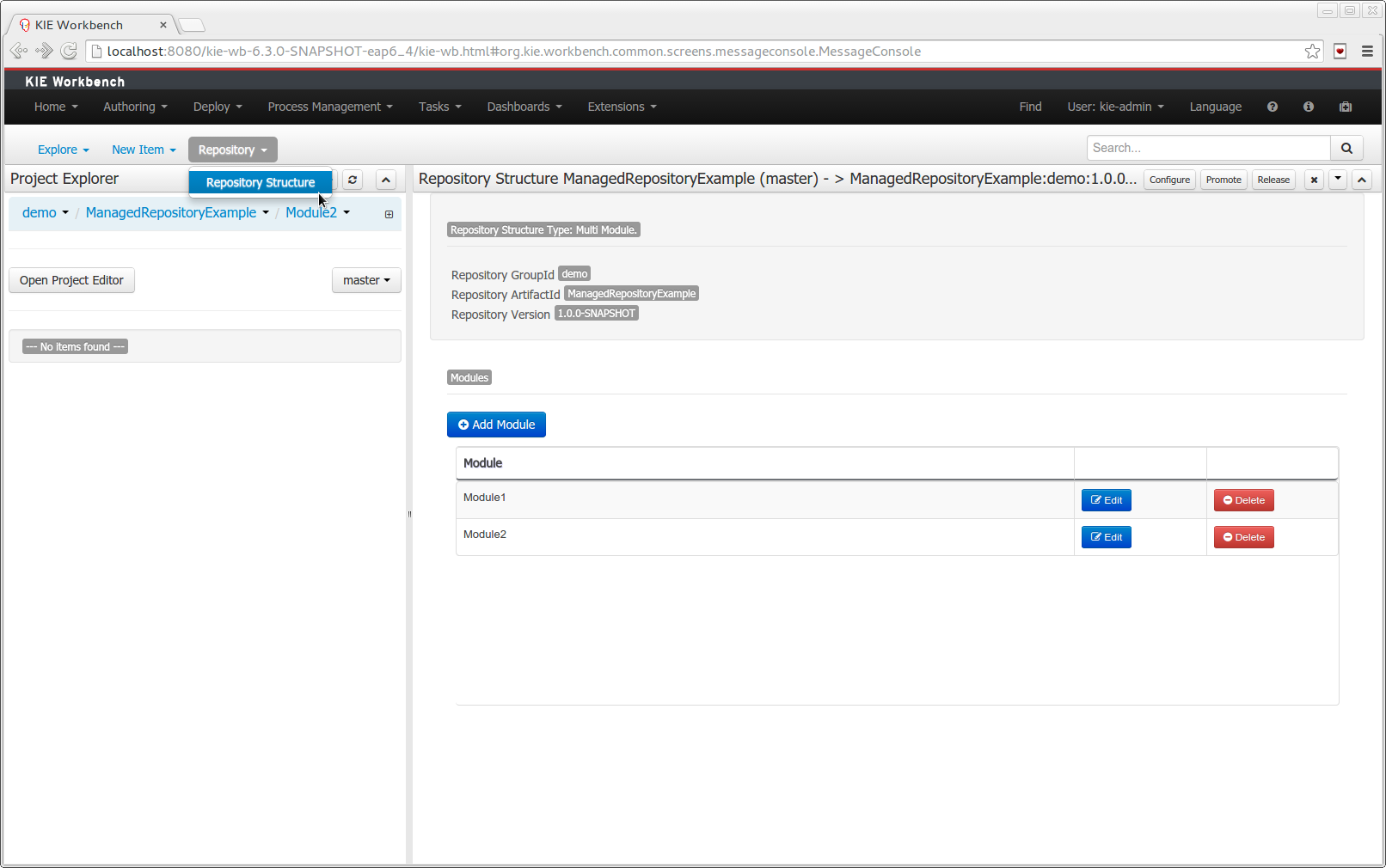The image size is (1386, 868).
Task: Click the Search input field
Action: pos(1207,148)
